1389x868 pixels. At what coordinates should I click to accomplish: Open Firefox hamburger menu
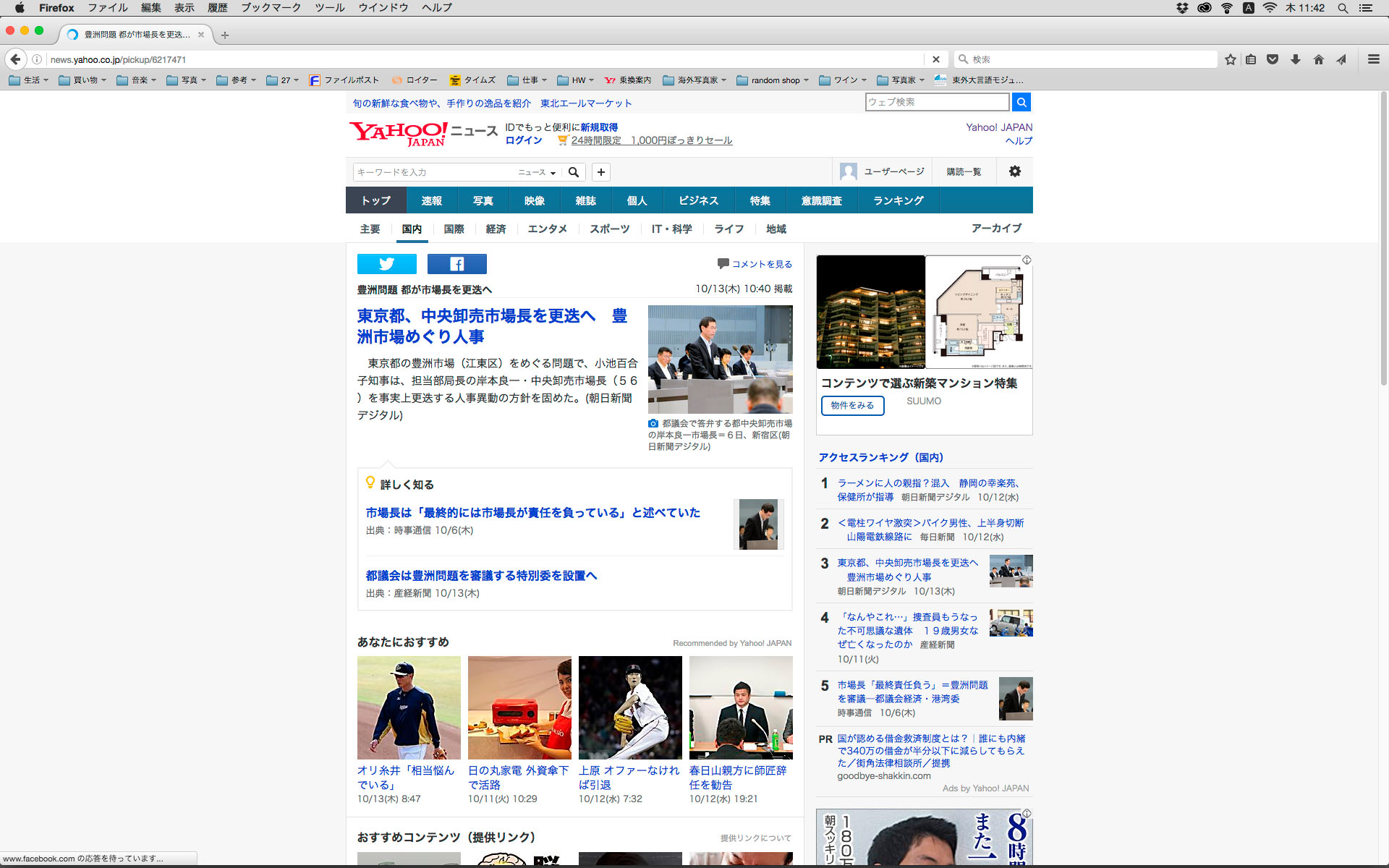tap(1373, 59)
